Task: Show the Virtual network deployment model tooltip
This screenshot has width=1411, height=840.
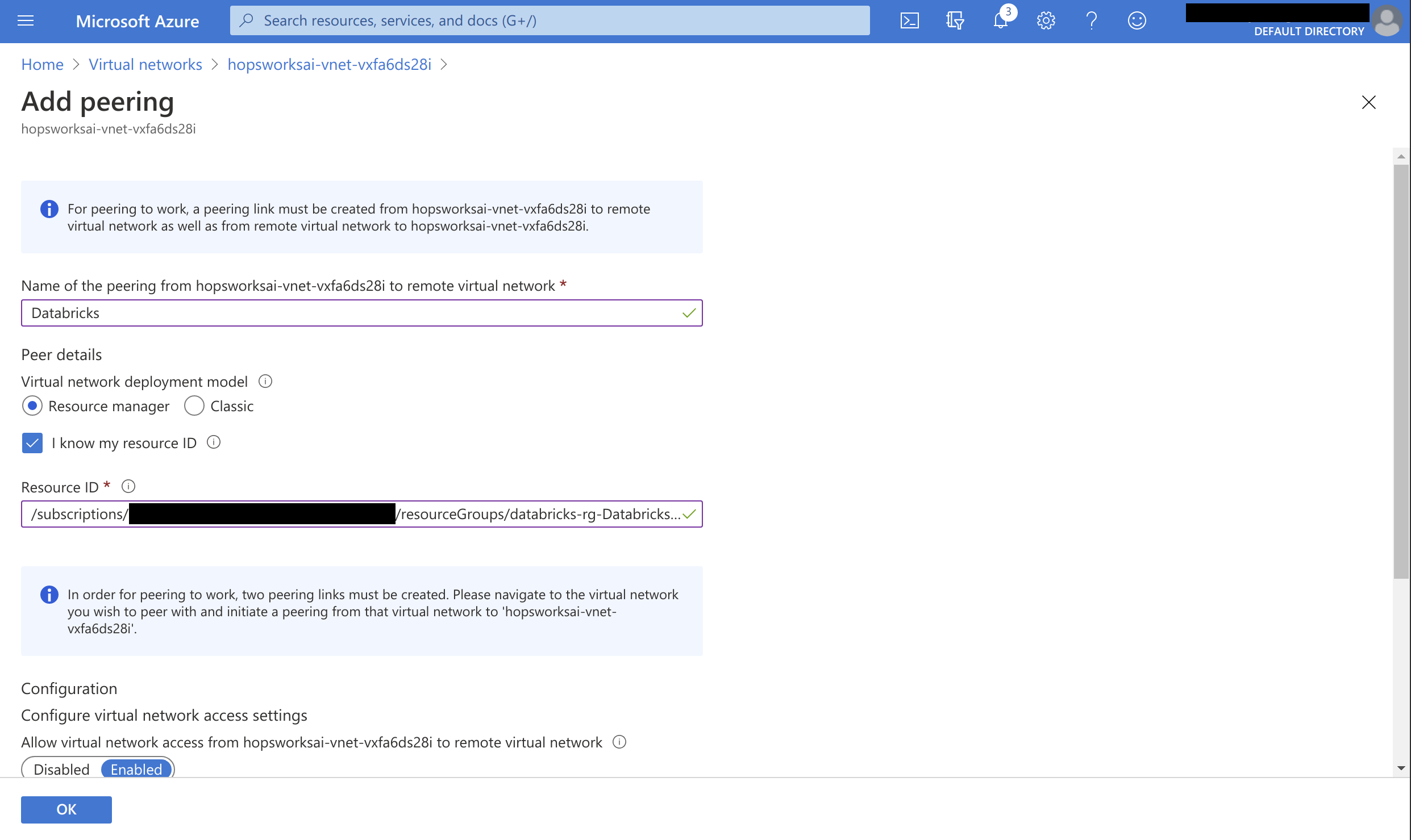Action: (265, 381)
